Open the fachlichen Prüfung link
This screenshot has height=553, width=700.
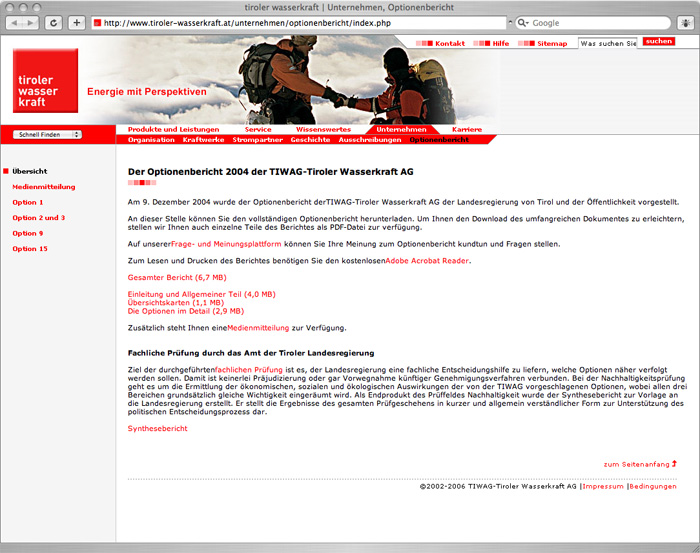pyautogui.click(x=249, y=370)
